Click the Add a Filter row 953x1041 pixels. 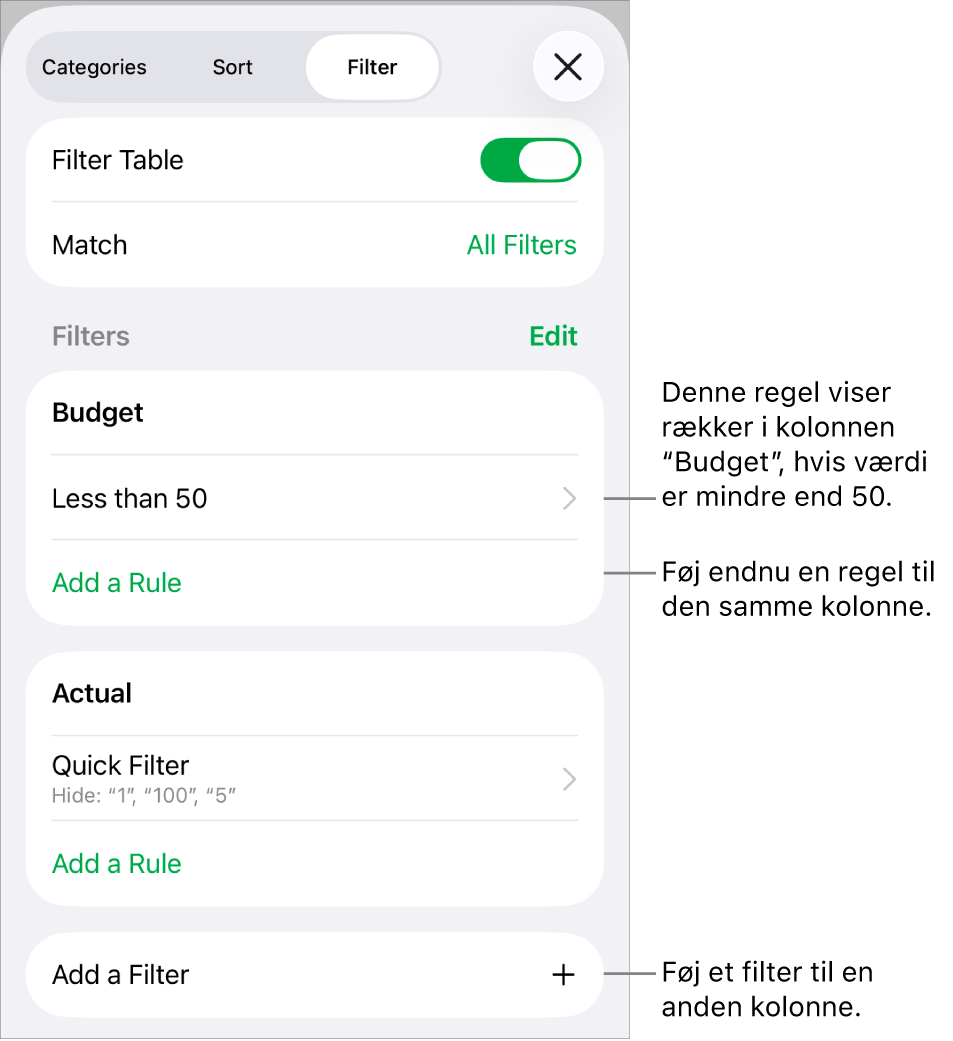point(315,975)
